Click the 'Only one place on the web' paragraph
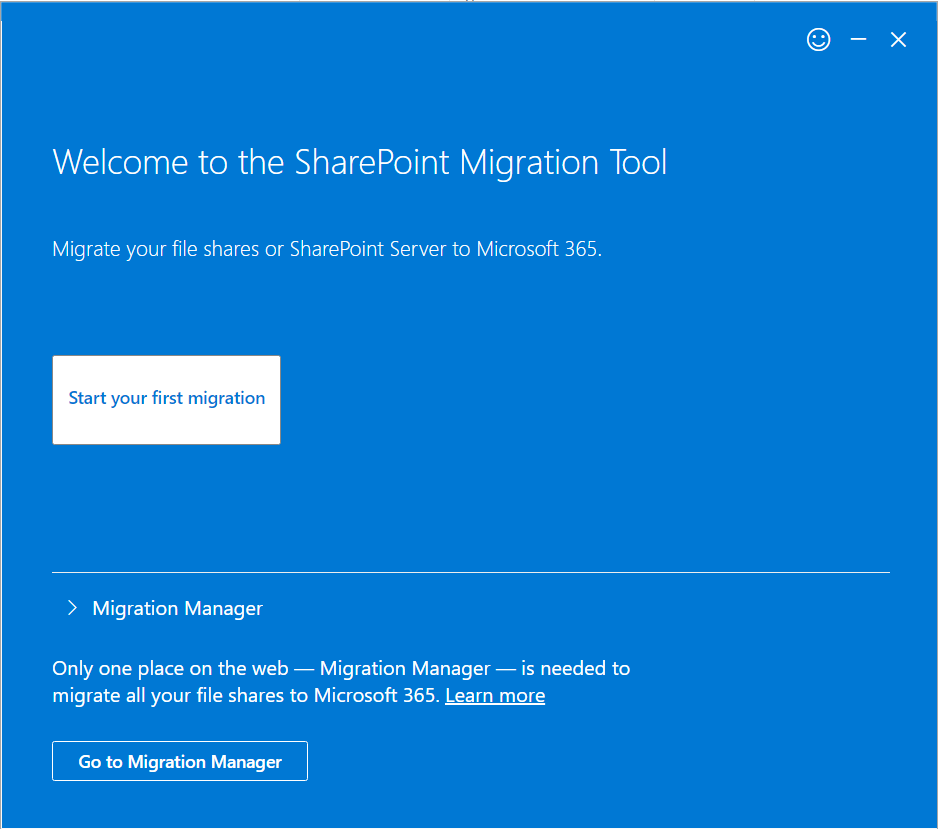Viewport: 938px width, 829px height. [340, 668]
